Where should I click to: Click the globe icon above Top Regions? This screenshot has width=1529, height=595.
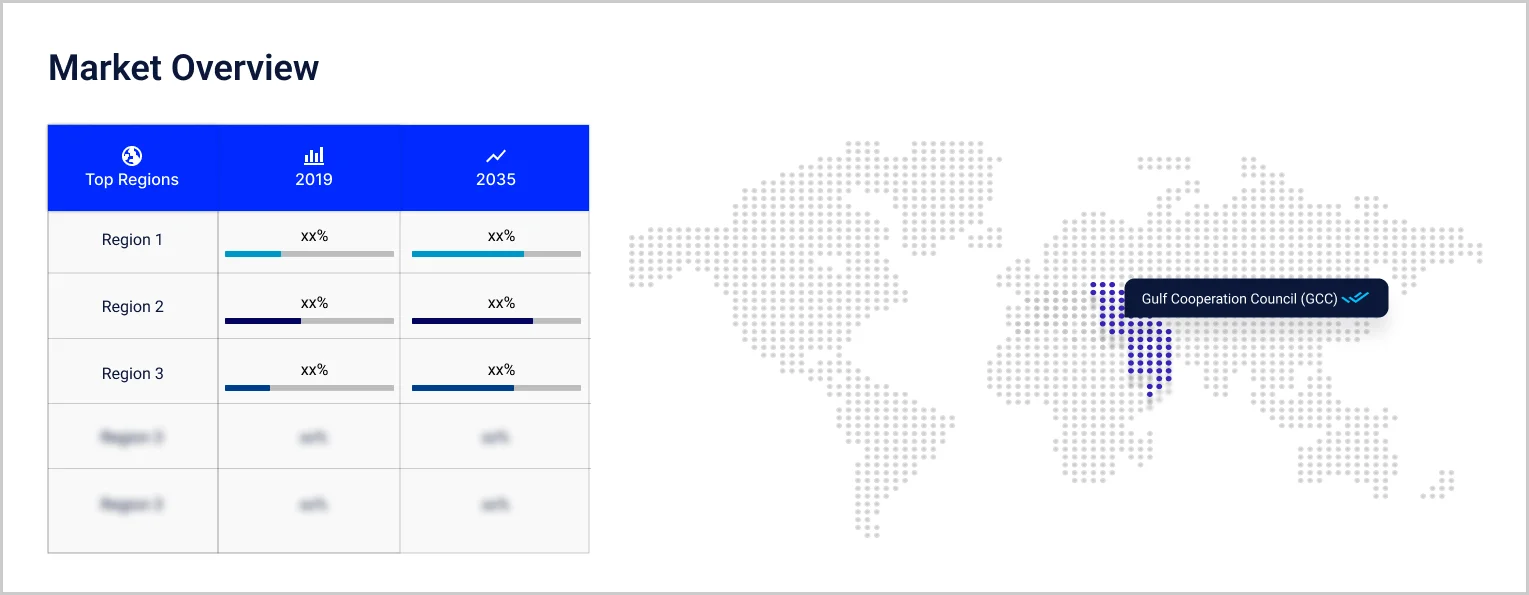(132, 156)
